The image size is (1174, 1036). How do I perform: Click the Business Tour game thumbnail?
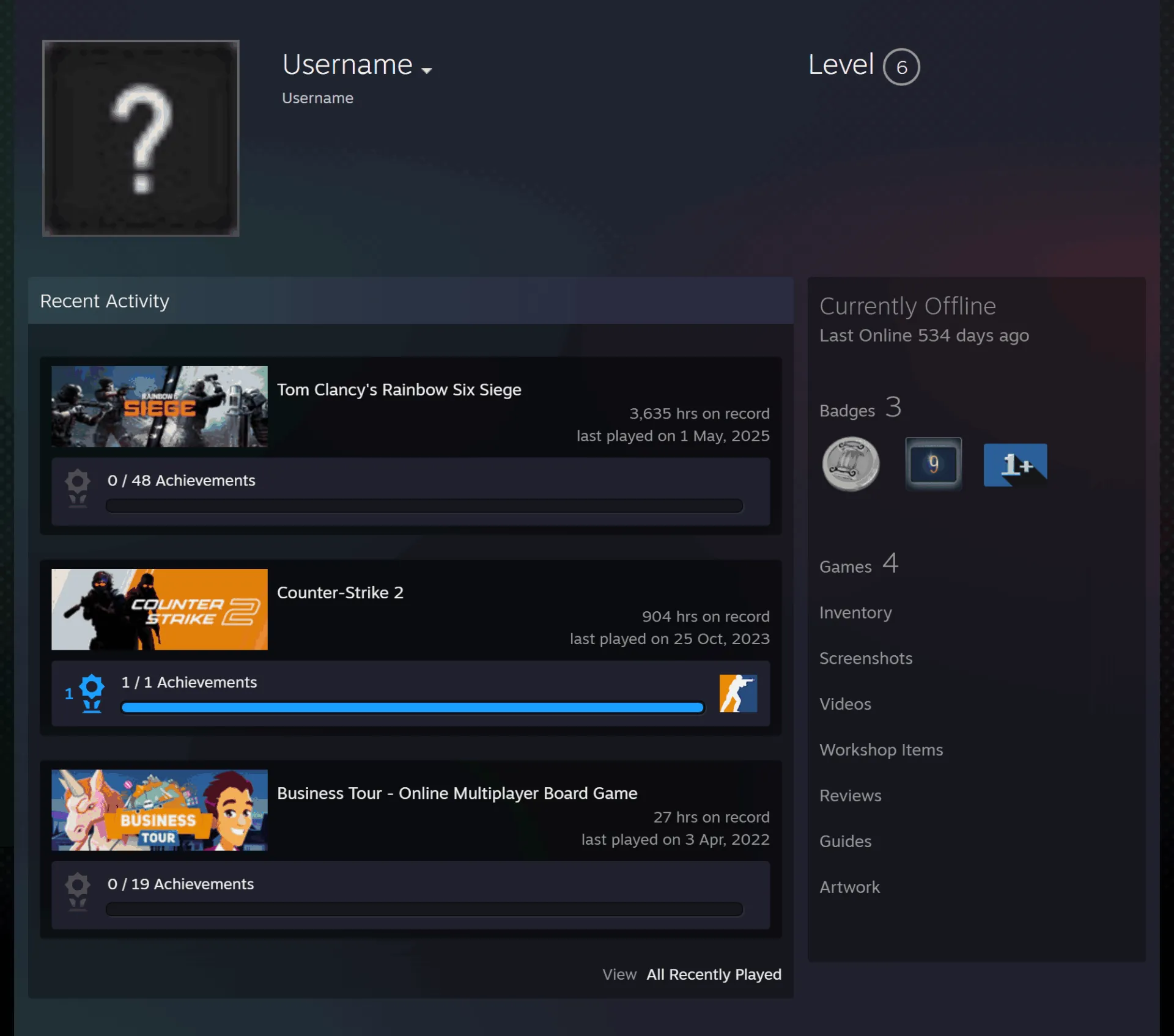[160, 810]
